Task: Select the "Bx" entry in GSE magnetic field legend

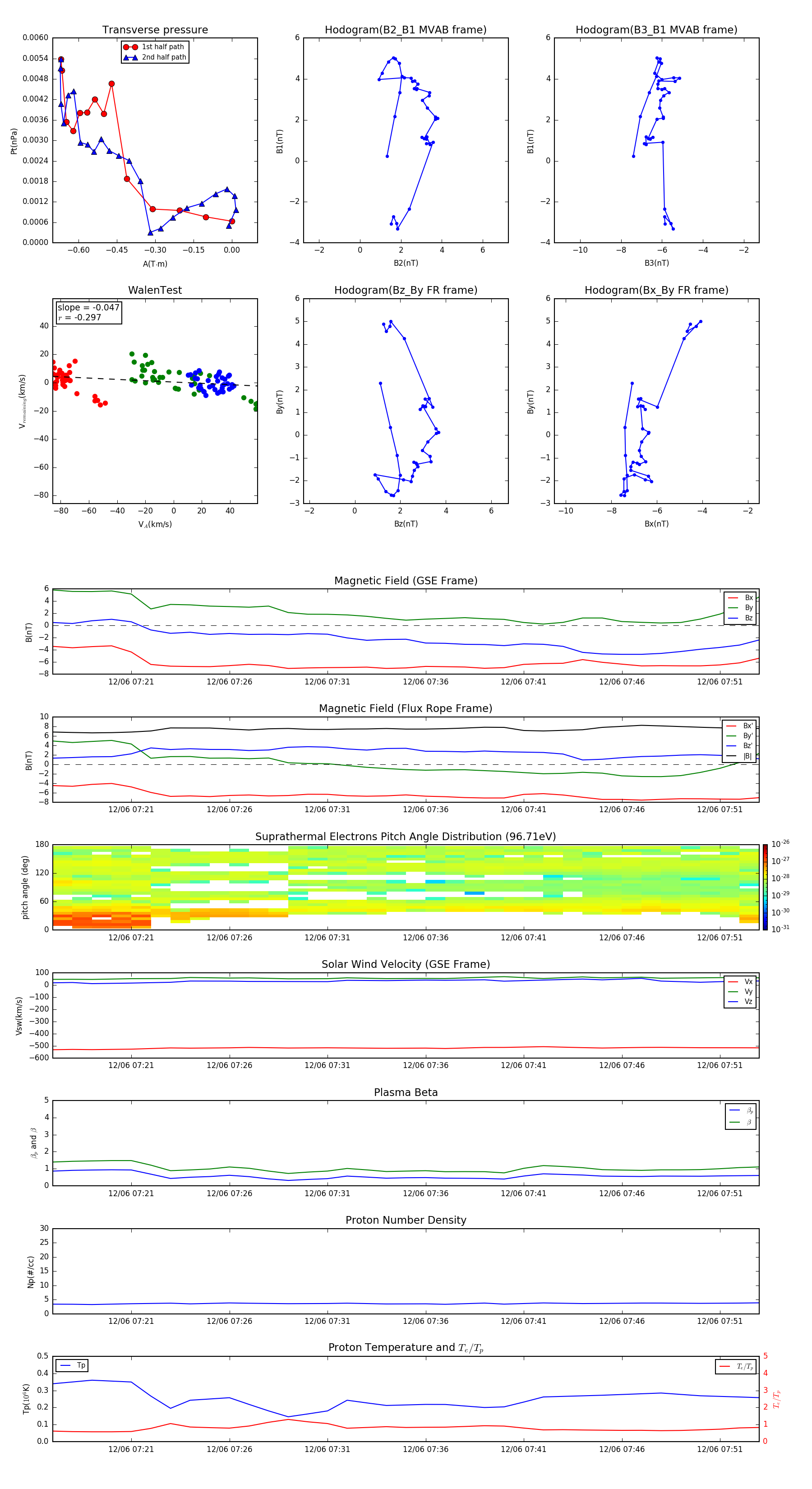Action: coord(741,598)
